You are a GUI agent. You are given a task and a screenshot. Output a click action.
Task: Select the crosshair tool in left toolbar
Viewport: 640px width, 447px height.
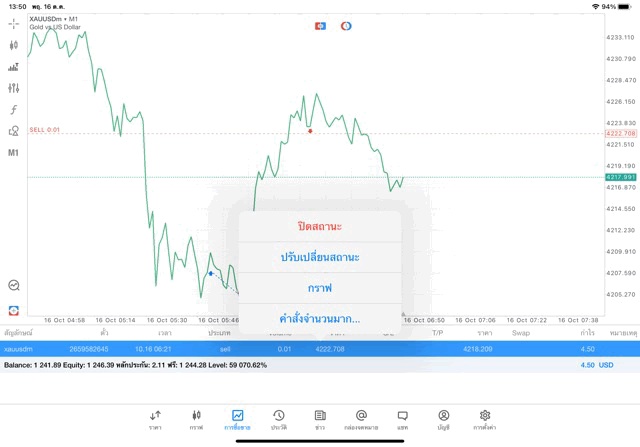14,23
